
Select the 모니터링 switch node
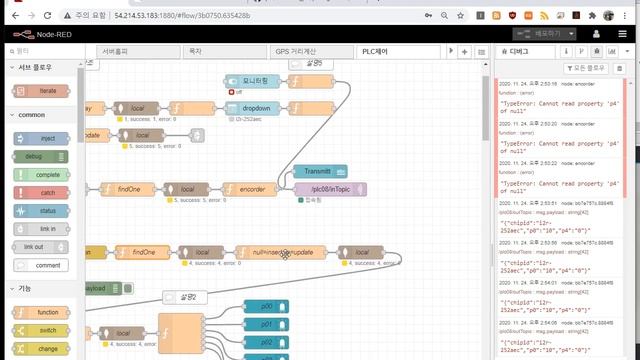(252, 81)
